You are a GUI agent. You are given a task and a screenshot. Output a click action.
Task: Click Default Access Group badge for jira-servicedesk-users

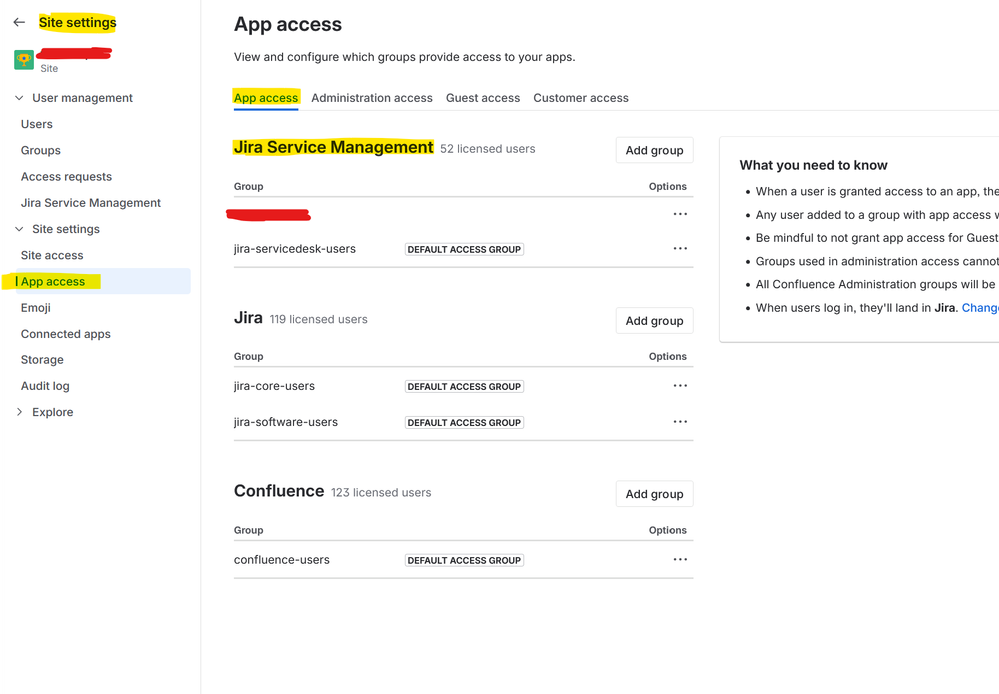click(x=464, y=249)
